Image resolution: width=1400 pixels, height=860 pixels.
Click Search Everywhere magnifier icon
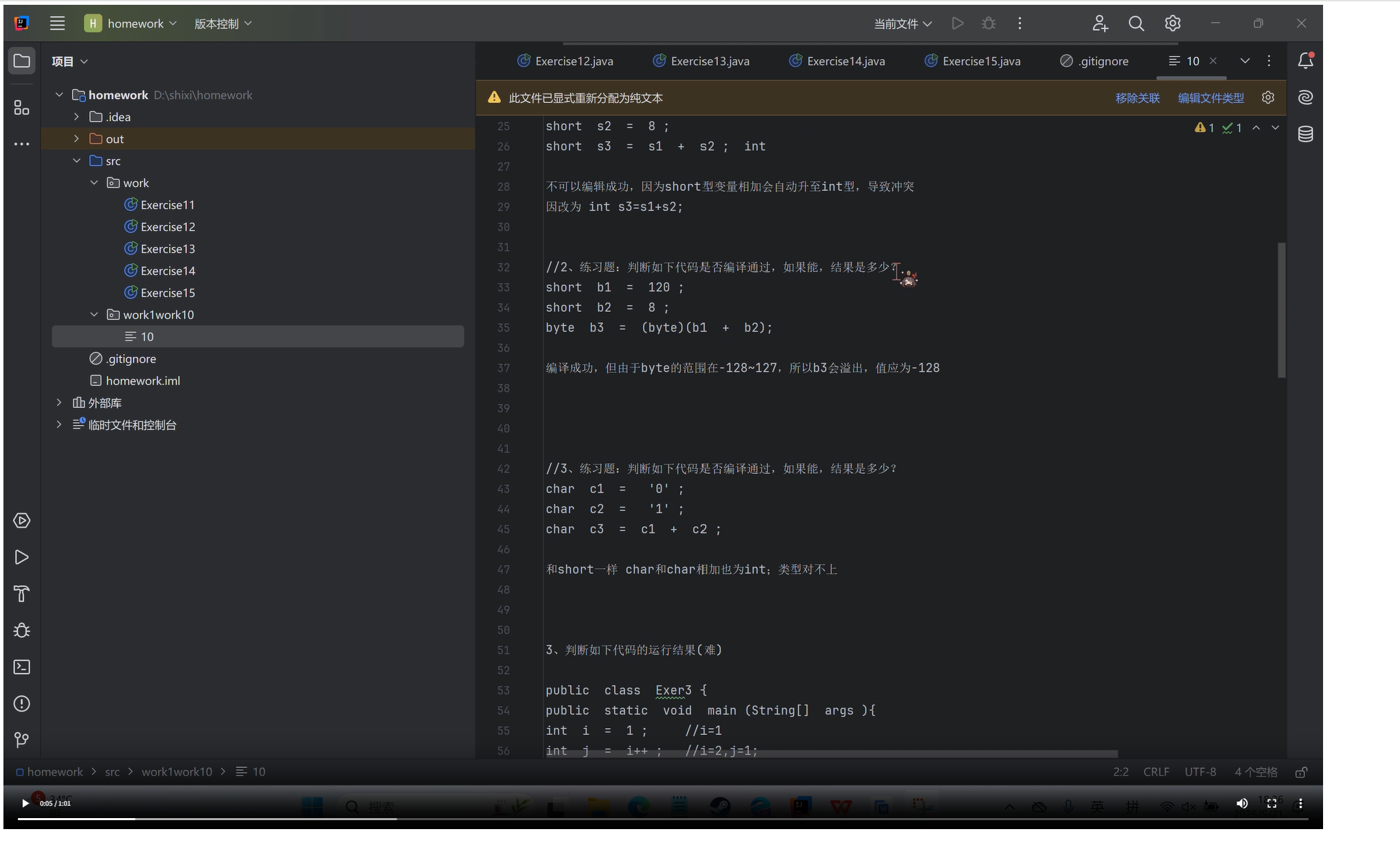click(x=1136, y=23)
